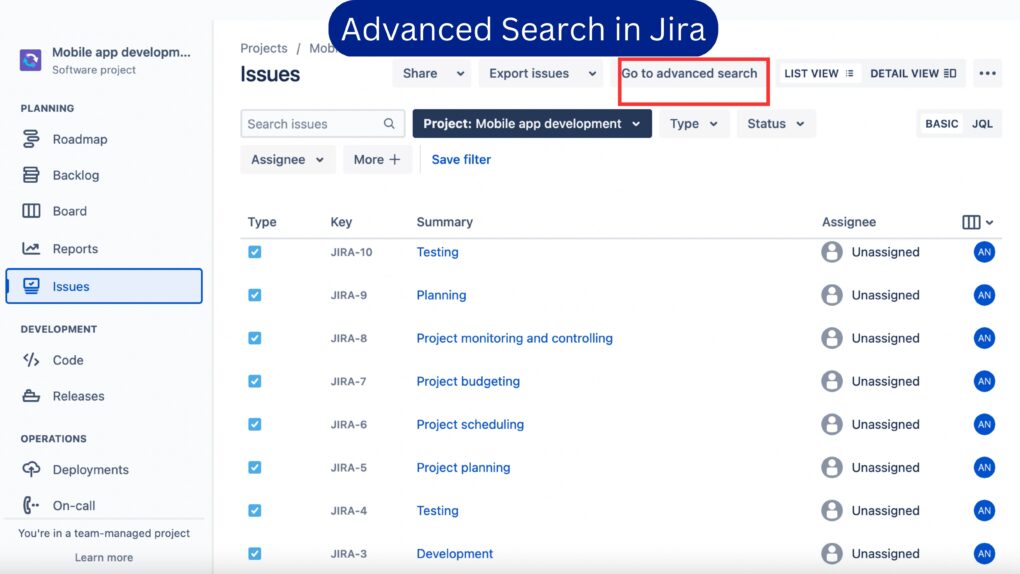This screenshot has width=1020, height=574.
Task: Click the AN avatar for JIRA-7
Action: 984,381
